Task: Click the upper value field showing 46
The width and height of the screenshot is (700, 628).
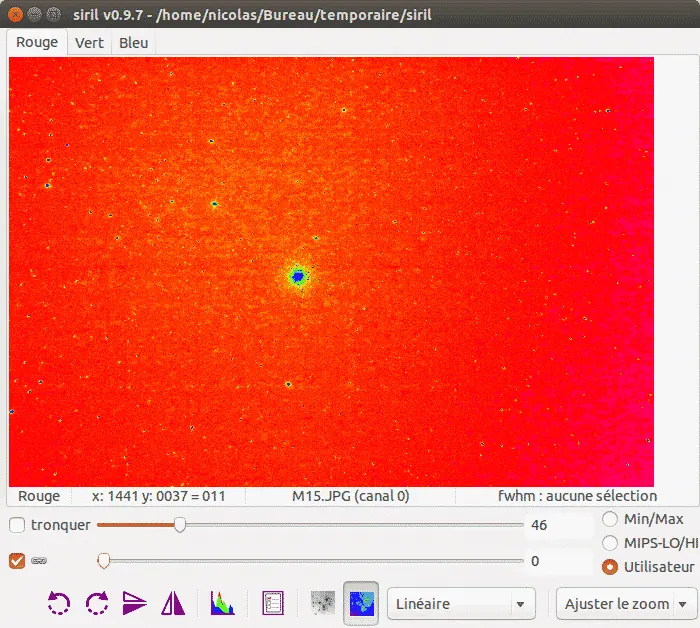Action: coord(560,525)
